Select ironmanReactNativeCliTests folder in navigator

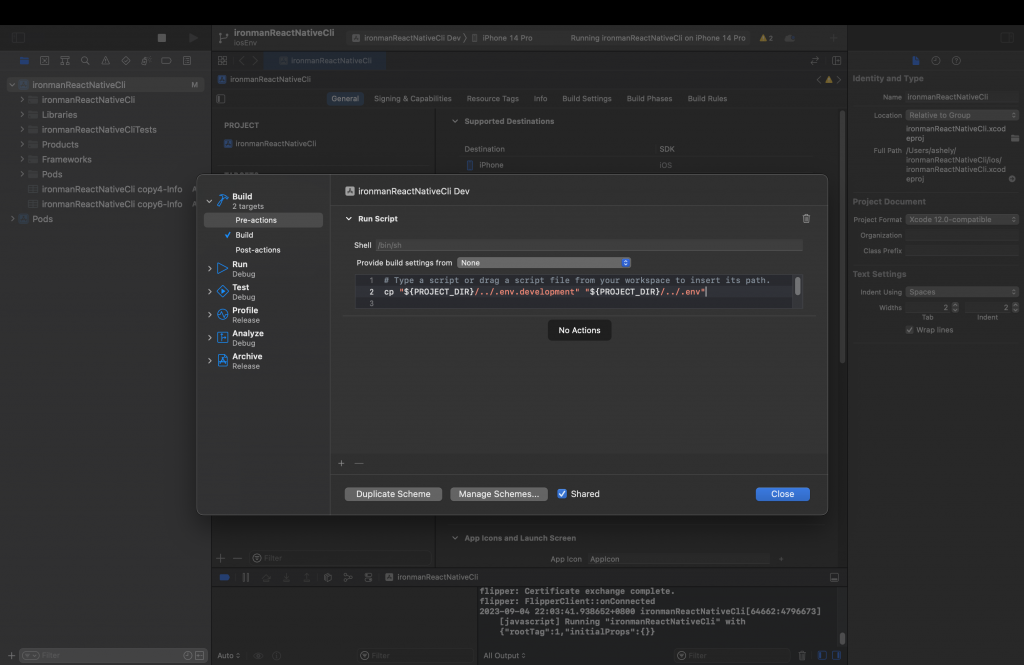tap(99, 129)
